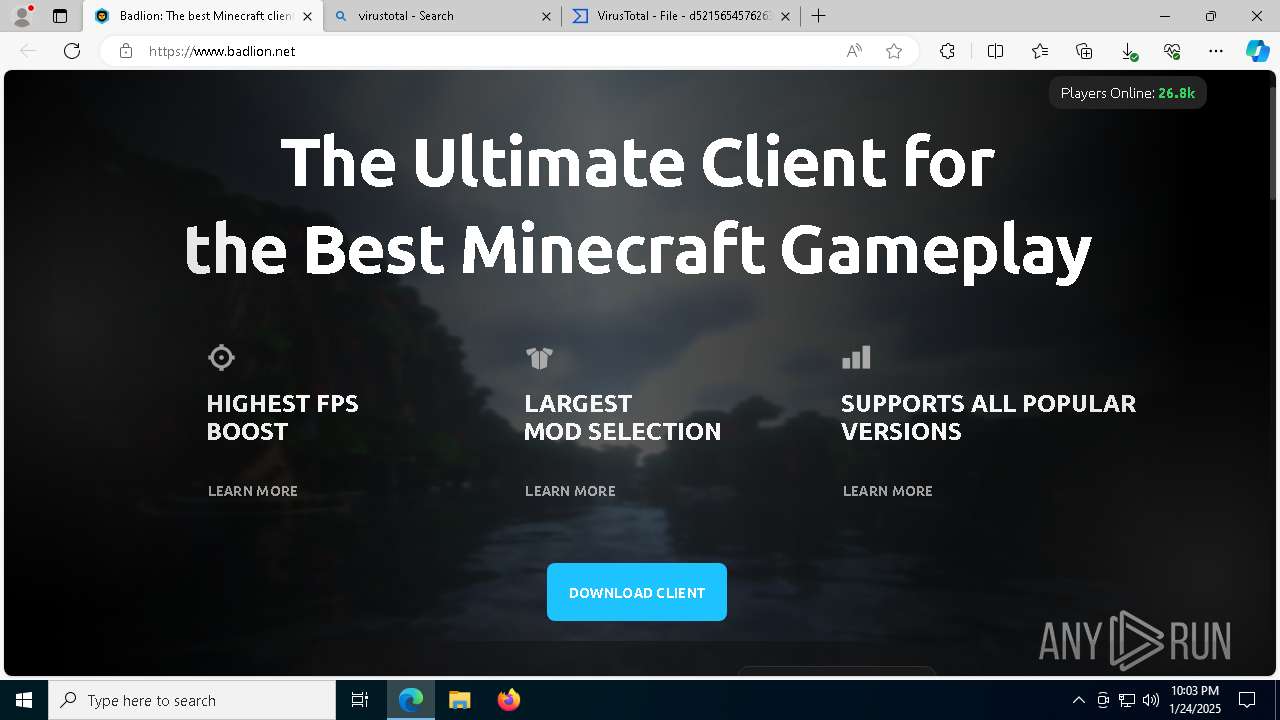Image resolution: width=1280 pixels, height=720 pixels.
Task: Open the Extensions puzzle icon
Action: [x=947, y=51]
